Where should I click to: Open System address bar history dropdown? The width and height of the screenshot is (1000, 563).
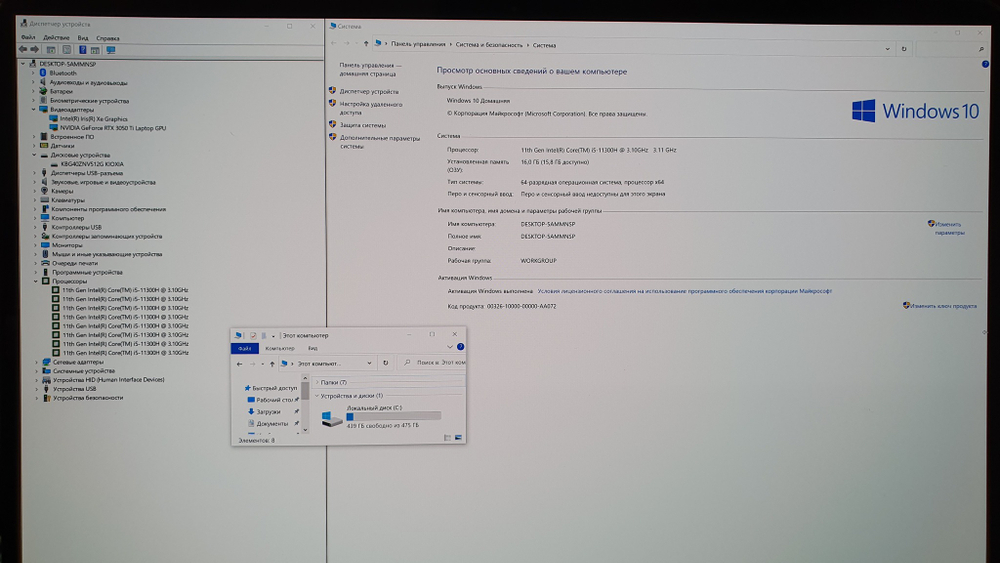point(887,48)
